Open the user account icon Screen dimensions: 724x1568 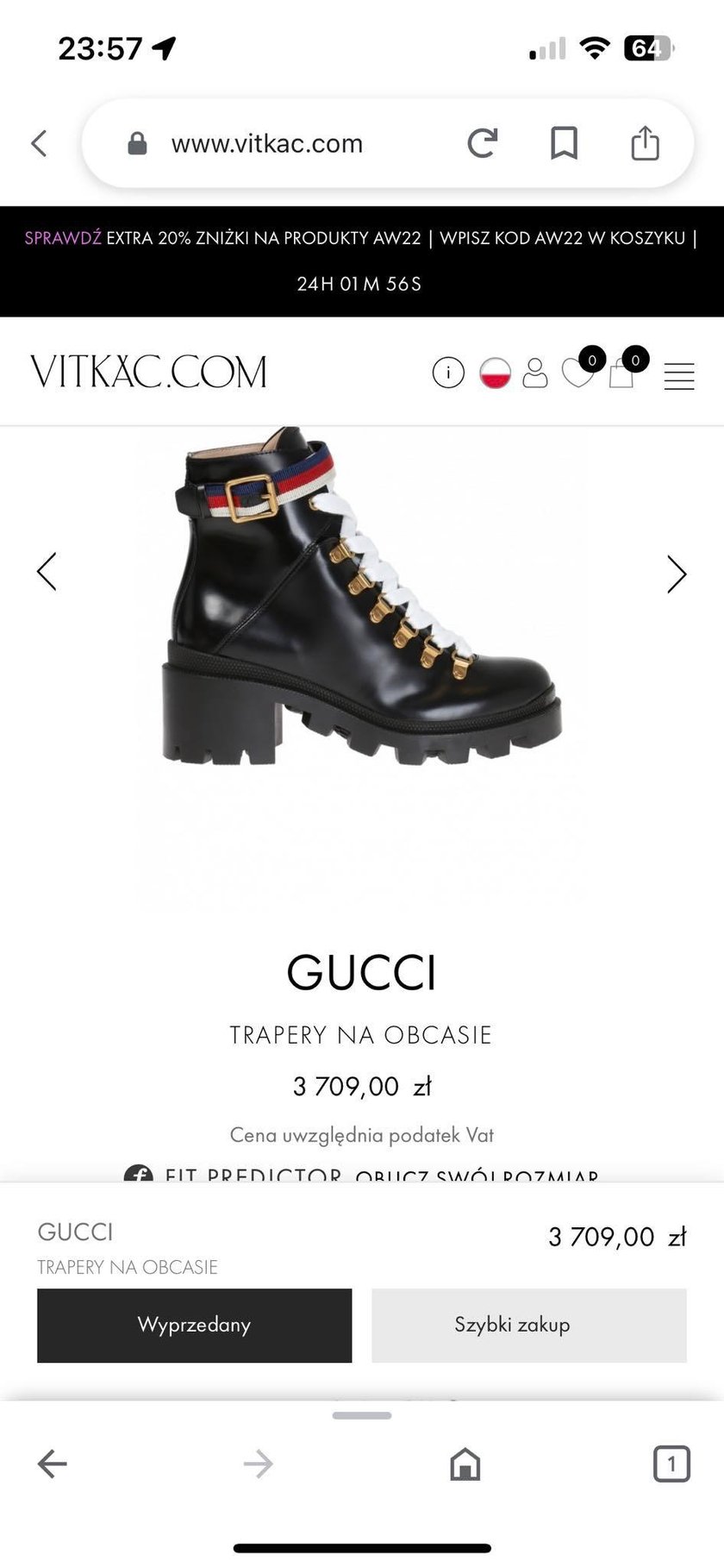pos(535,373)
